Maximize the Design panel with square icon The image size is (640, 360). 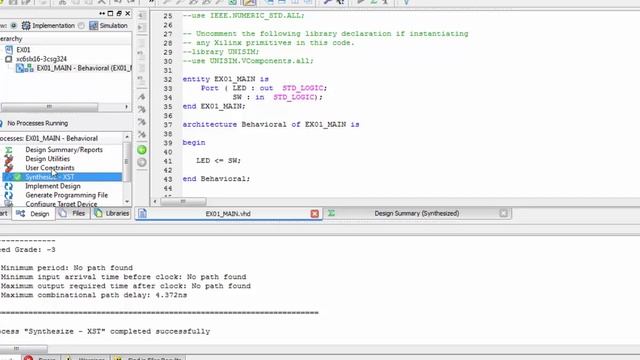[x=110, y=13]
